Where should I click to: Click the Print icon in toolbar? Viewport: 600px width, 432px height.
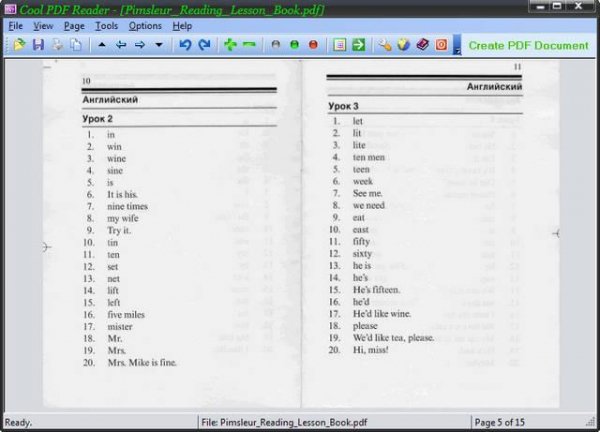[57, 45]
